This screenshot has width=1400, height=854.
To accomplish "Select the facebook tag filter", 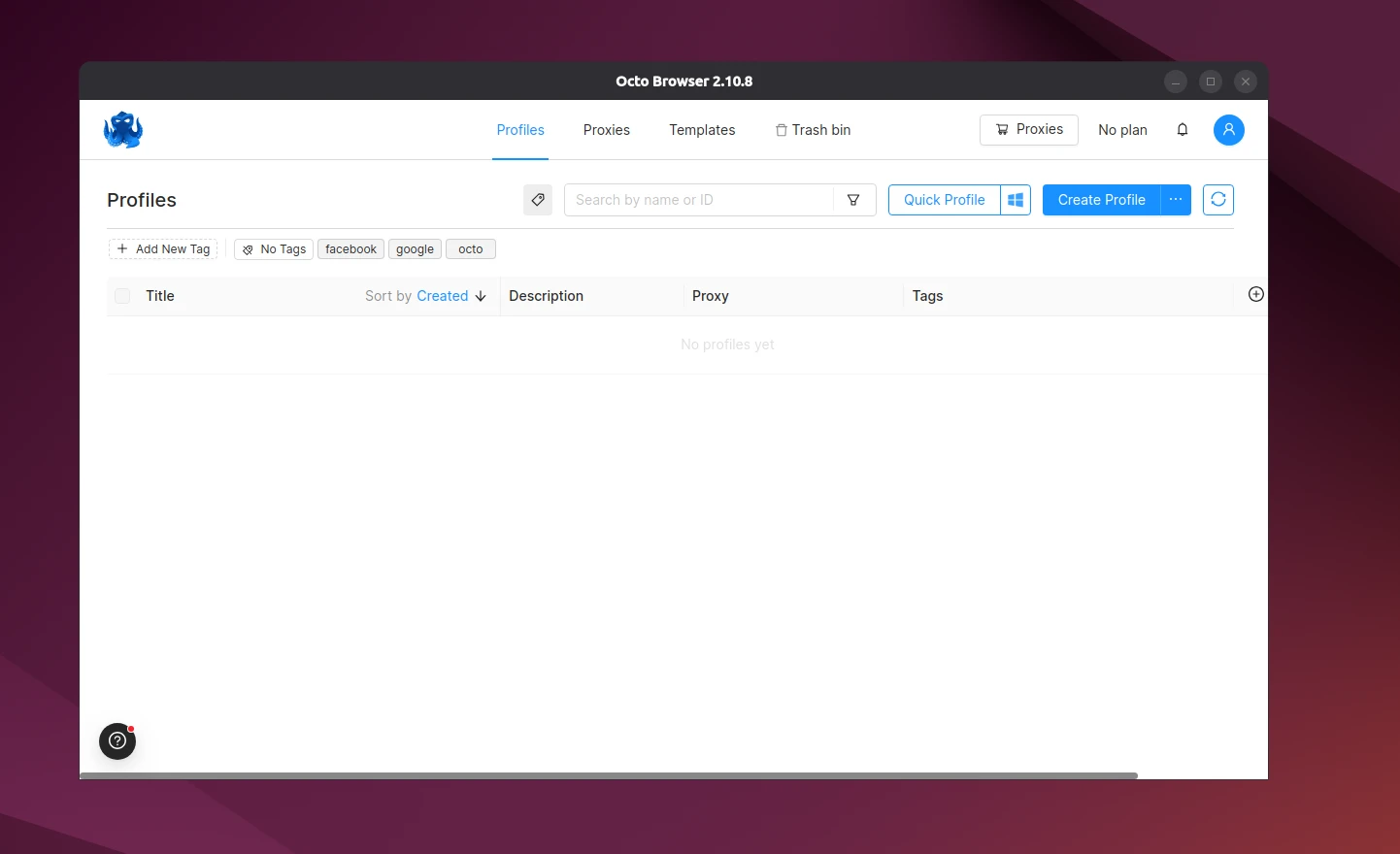I will pos(350,248).
